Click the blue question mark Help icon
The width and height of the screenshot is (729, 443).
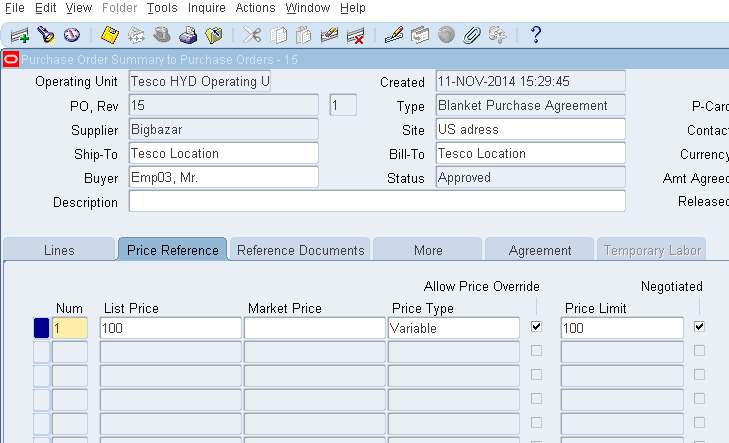click(x=536, y=35)
